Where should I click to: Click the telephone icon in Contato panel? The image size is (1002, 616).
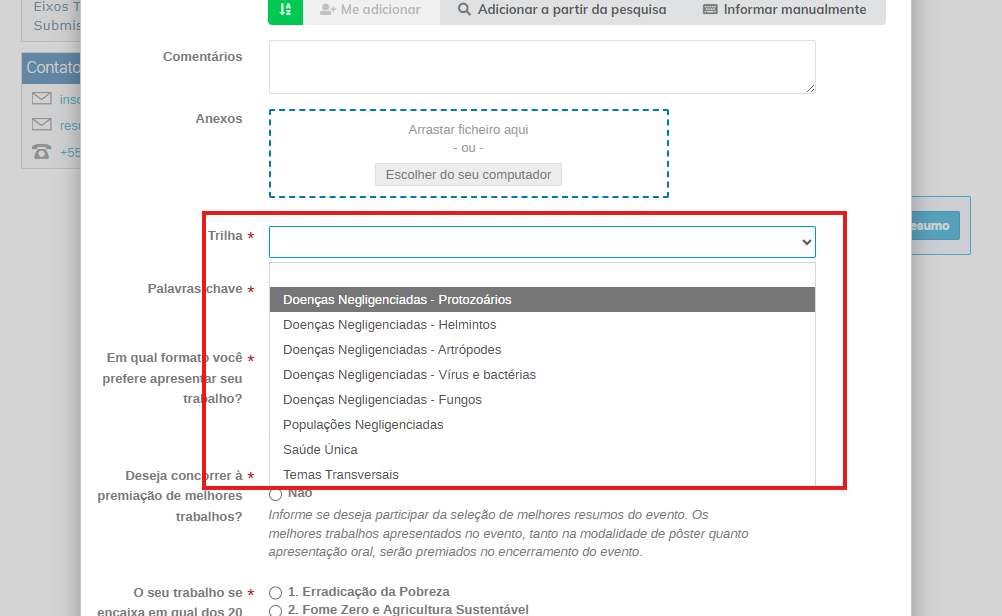tap(41, 152)
